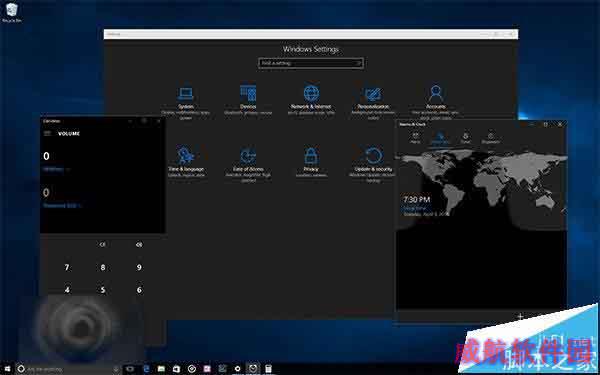The width and height of the screenshot is (600, 375).
Task: Open Time & language settings
Action: tap(186, 162)
